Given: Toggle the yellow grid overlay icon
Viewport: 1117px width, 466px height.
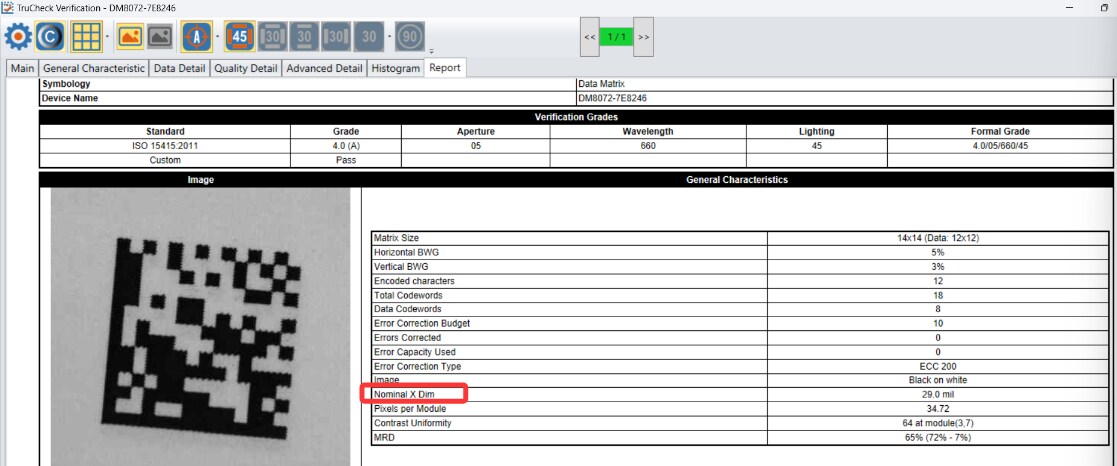Looking at the screenshot, I should click(86, 37).
